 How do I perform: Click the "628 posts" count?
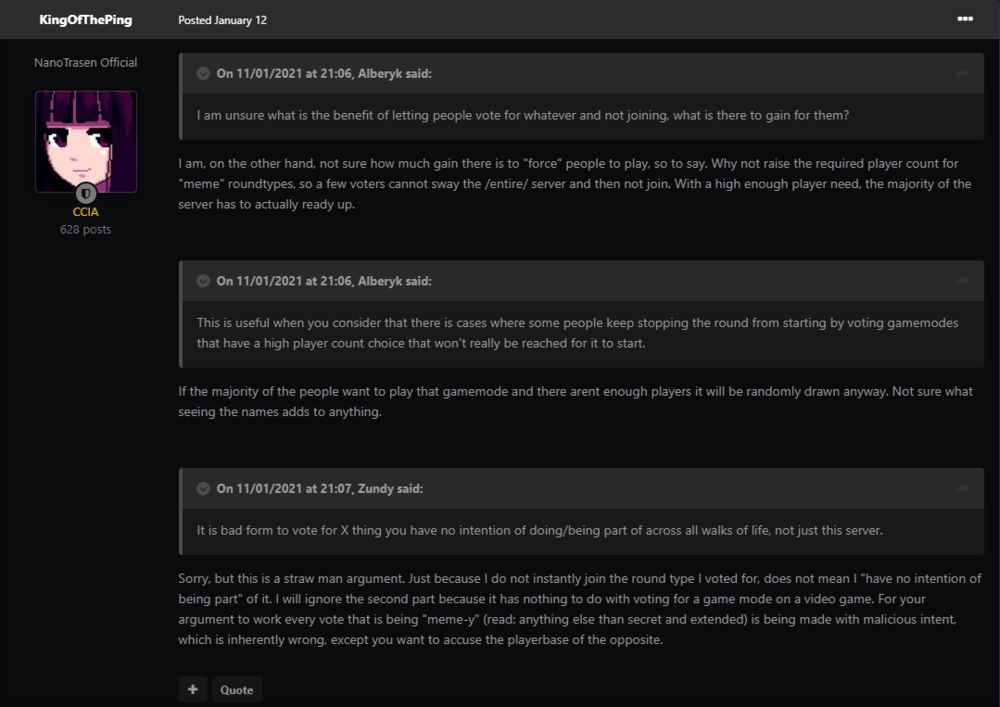click(86, 230)
